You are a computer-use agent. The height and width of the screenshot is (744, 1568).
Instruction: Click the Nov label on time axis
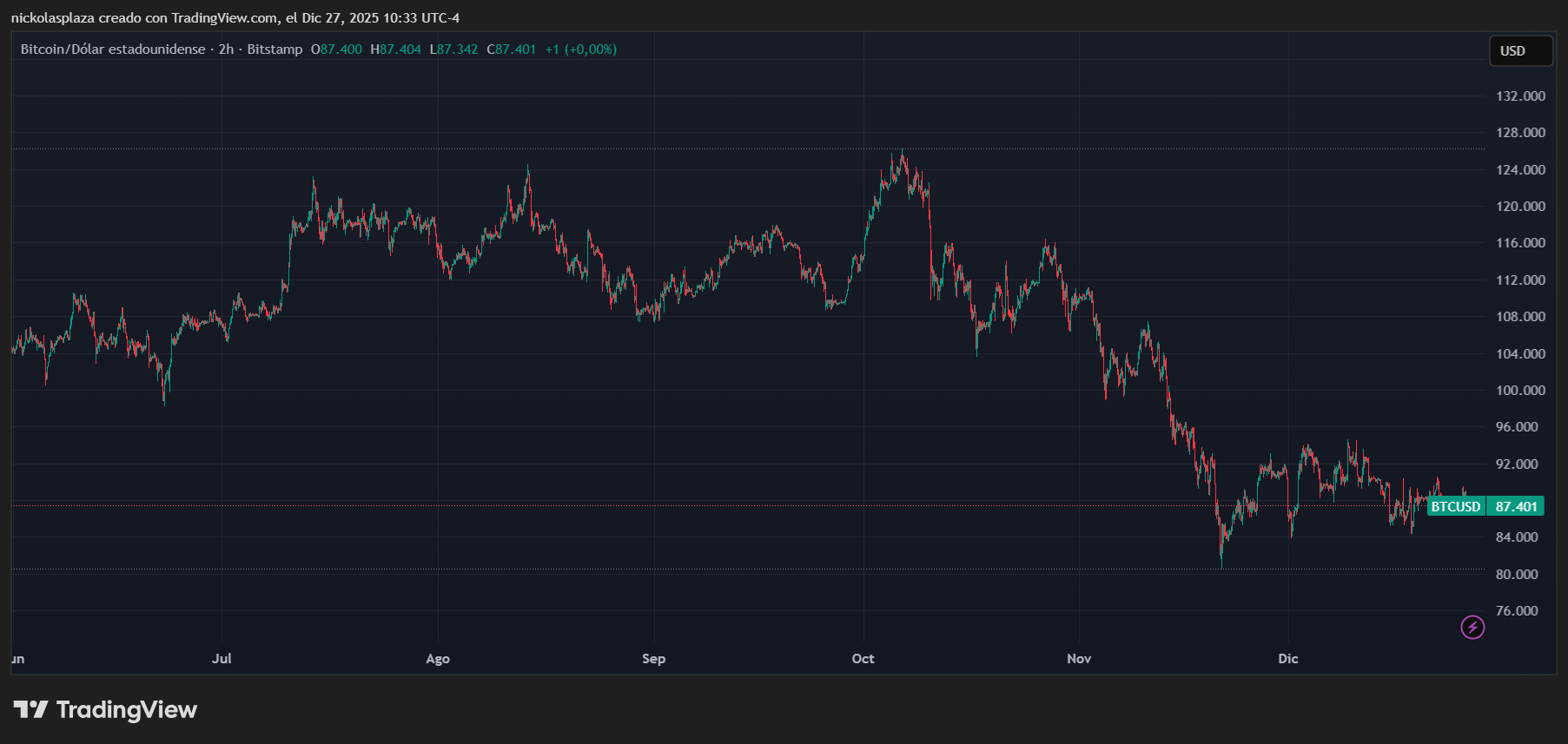[1079, 659]
